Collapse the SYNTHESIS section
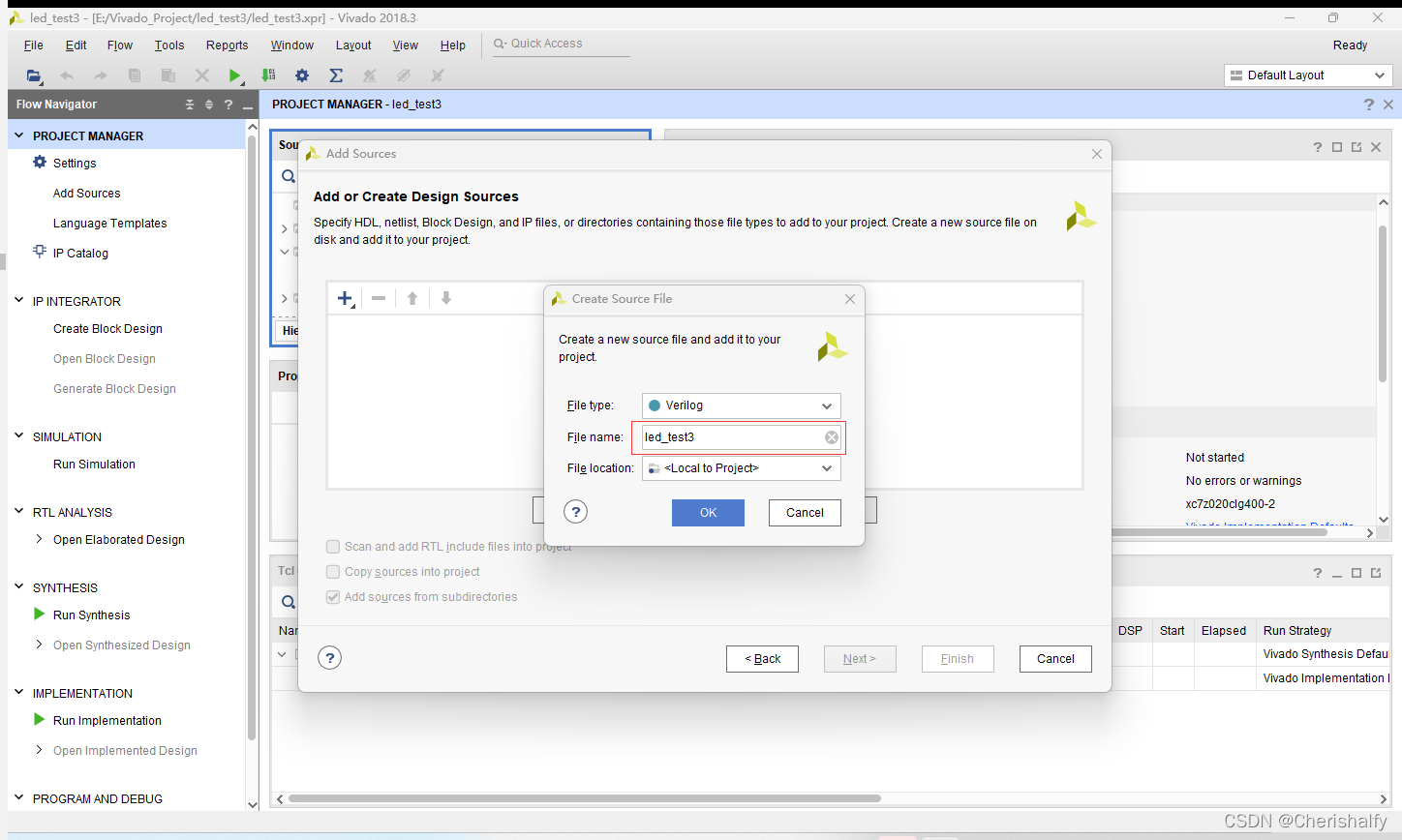Image resolution: width=1402 pixels, height=840 pixels. tap(18, 587)
